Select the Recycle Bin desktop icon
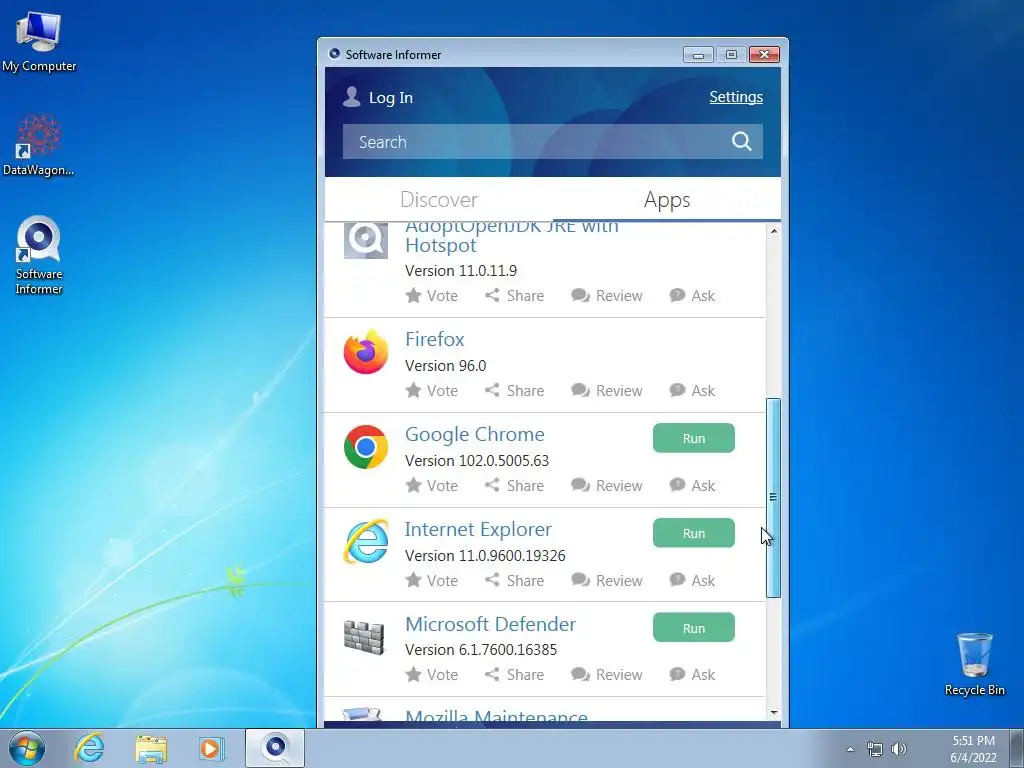Screen dimensions: 1024x768 click(974, 664)
